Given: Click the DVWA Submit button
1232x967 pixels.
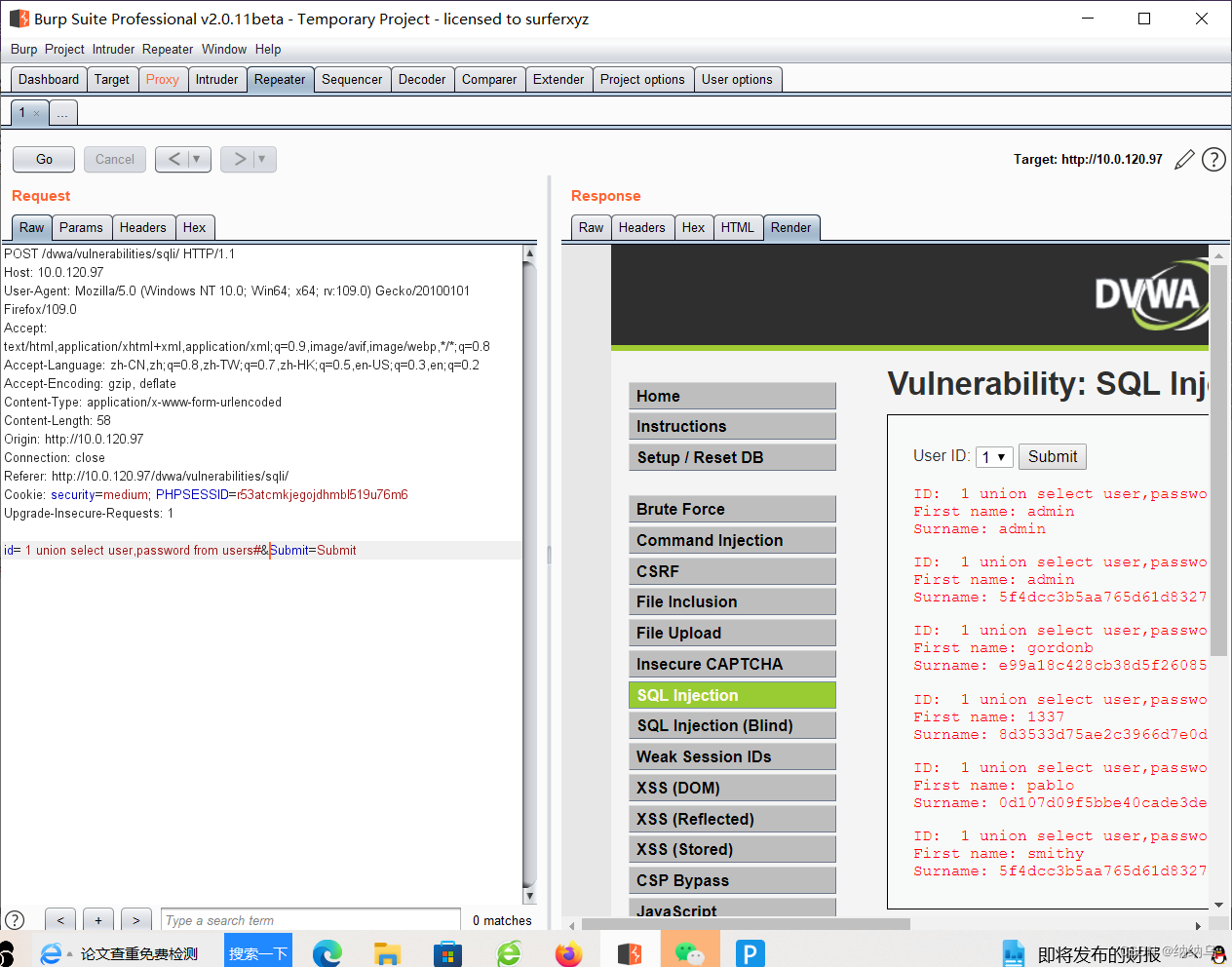Looking at the screenshot, I should pyautogui.click(x=1053, y=456).
